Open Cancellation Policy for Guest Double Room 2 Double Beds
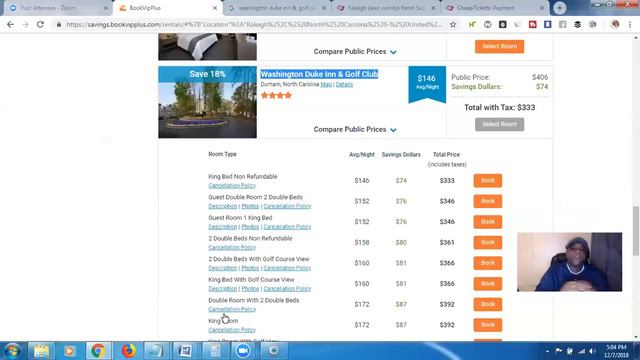Image resolution: width=640 pixels, height=360 pixels. tap(287, 206)
